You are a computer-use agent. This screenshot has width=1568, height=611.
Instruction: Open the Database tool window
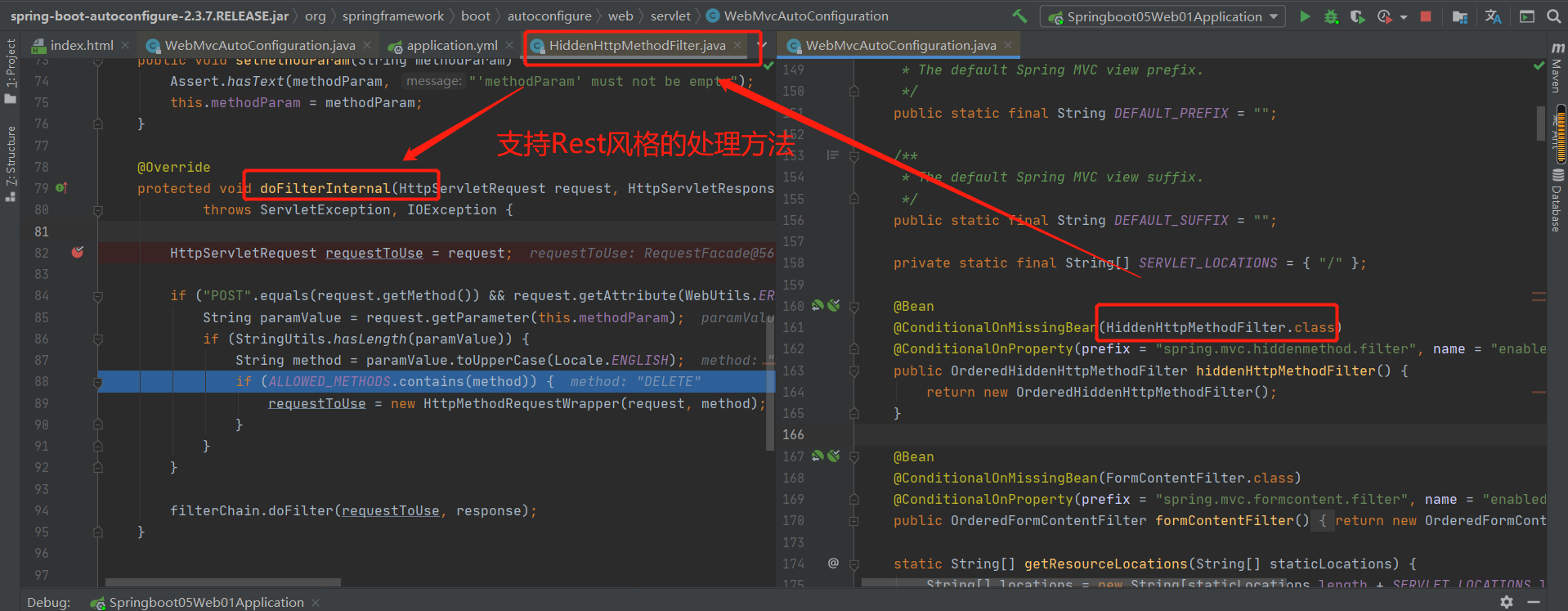coord(1557,201)
